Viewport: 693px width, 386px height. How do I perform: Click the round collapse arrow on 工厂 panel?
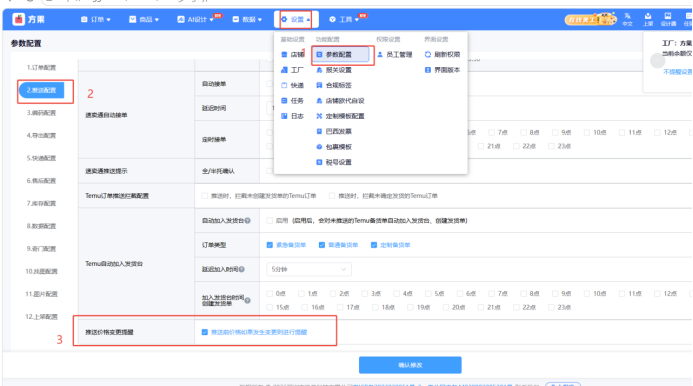658,61
